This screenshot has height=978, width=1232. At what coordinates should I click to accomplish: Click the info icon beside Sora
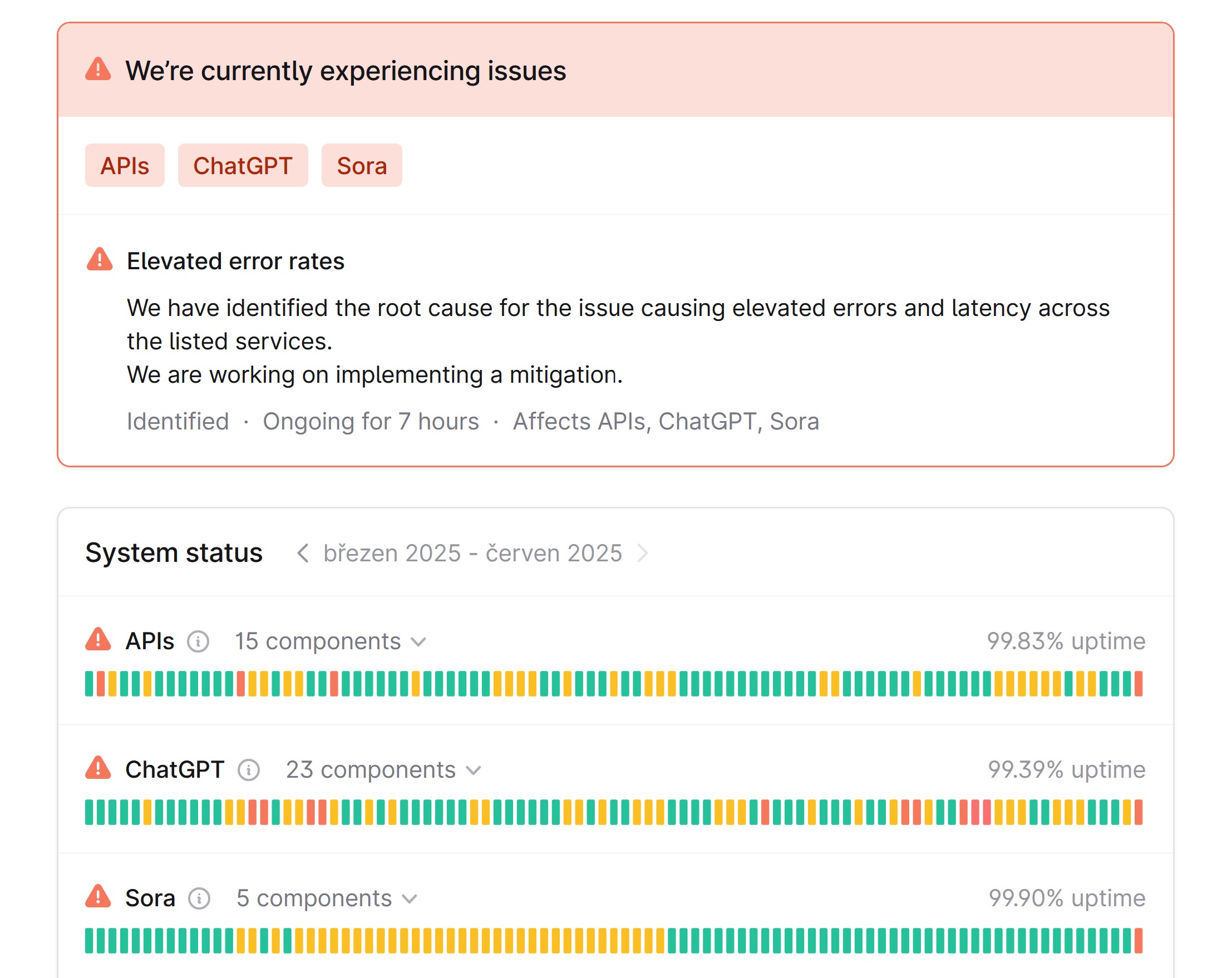click(x=199, y=898)
